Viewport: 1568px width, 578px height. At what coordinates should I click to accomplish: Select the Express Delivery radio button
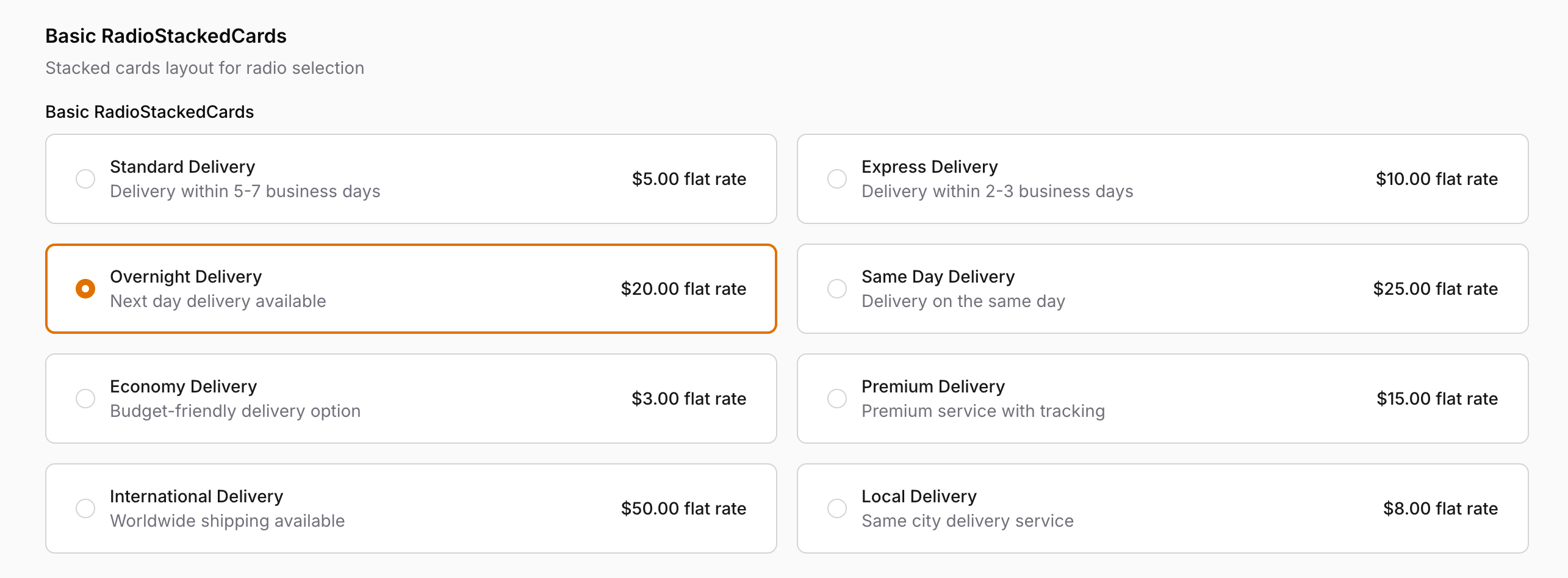[x=837, y=179]
